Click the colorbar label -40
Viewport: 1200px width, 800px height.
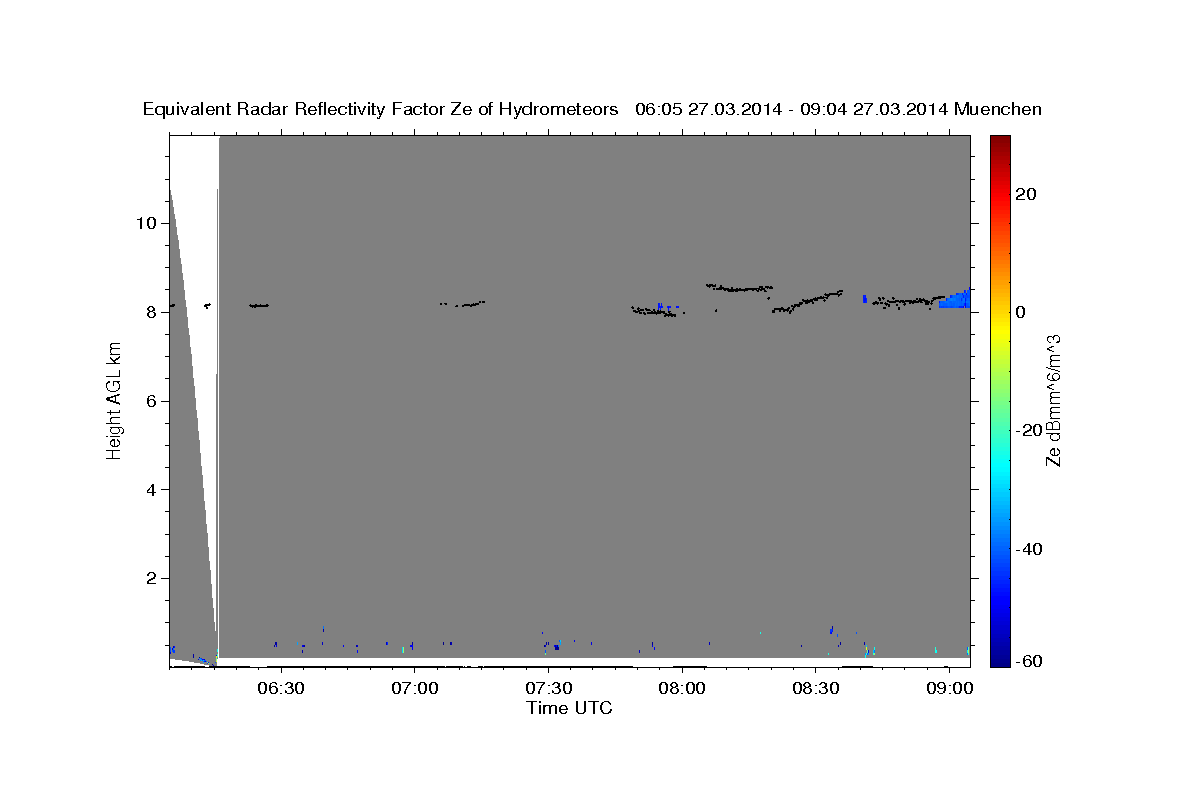point(1028,549)
